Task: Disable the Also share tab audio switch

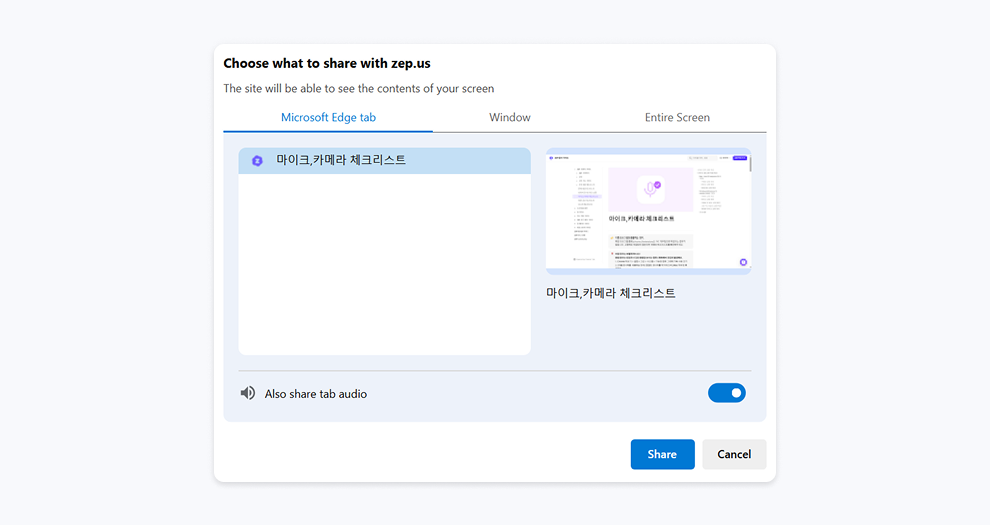Action: click(x=727, y=393)
